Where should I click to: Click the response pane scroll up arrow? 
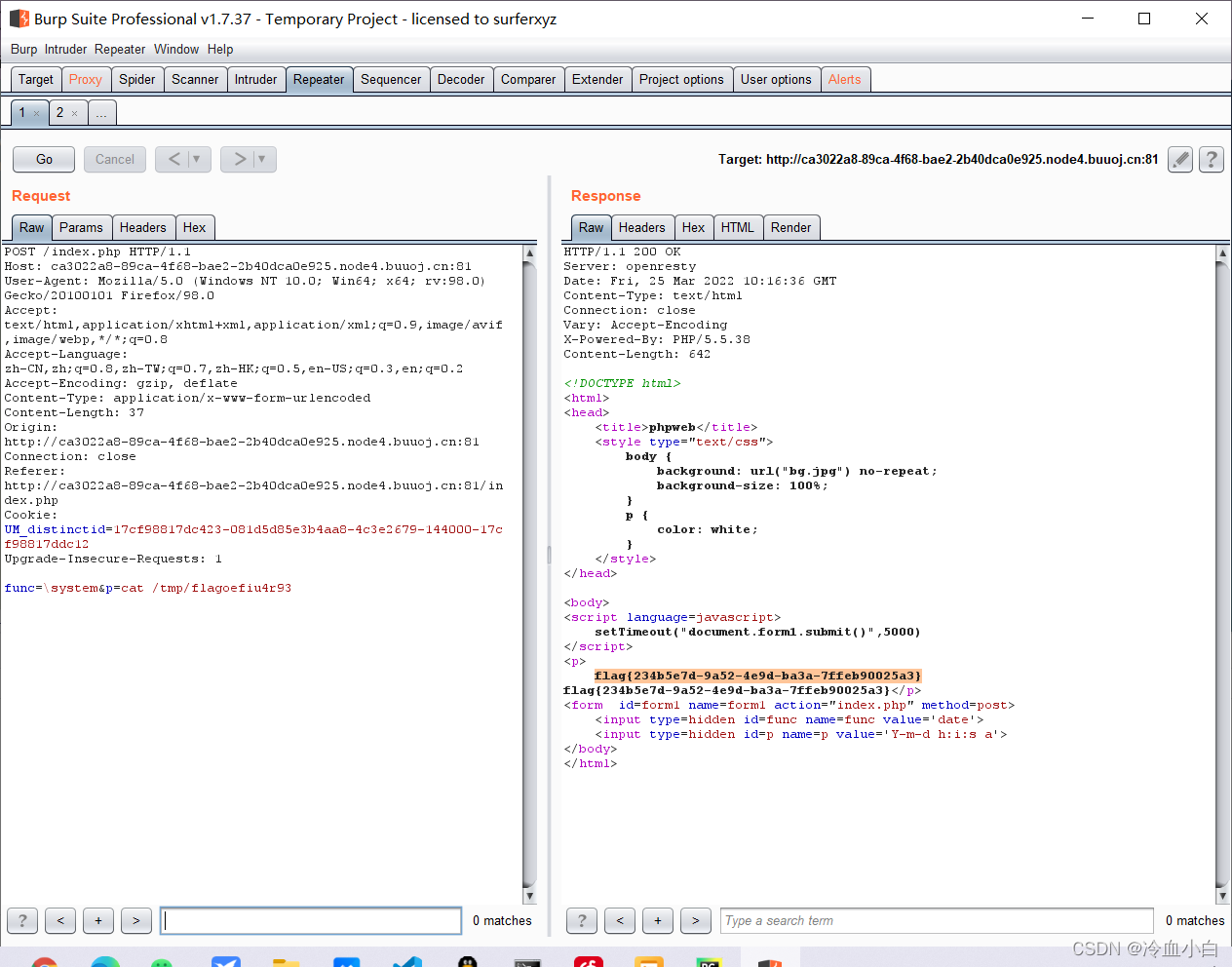pos(1222,252)
